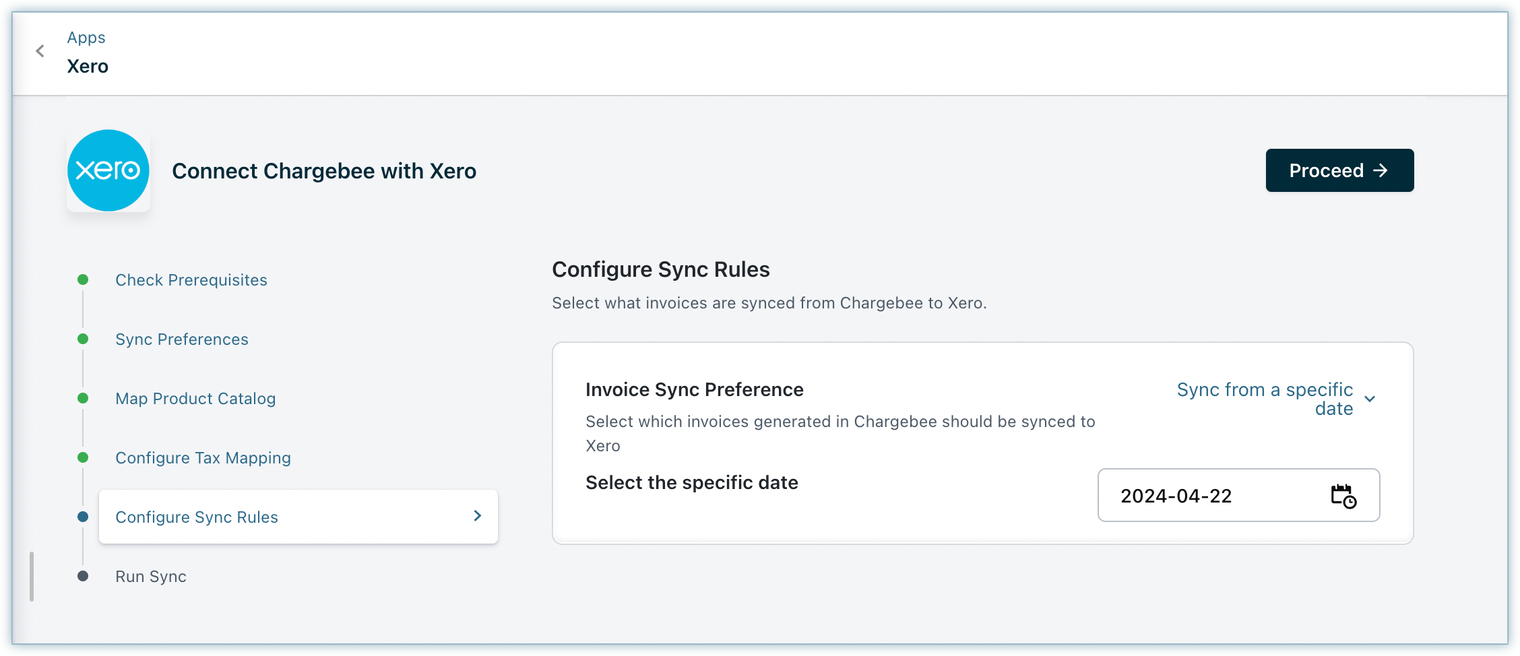Click the green dot beside Map Product Catalog

tap(83, 398)
